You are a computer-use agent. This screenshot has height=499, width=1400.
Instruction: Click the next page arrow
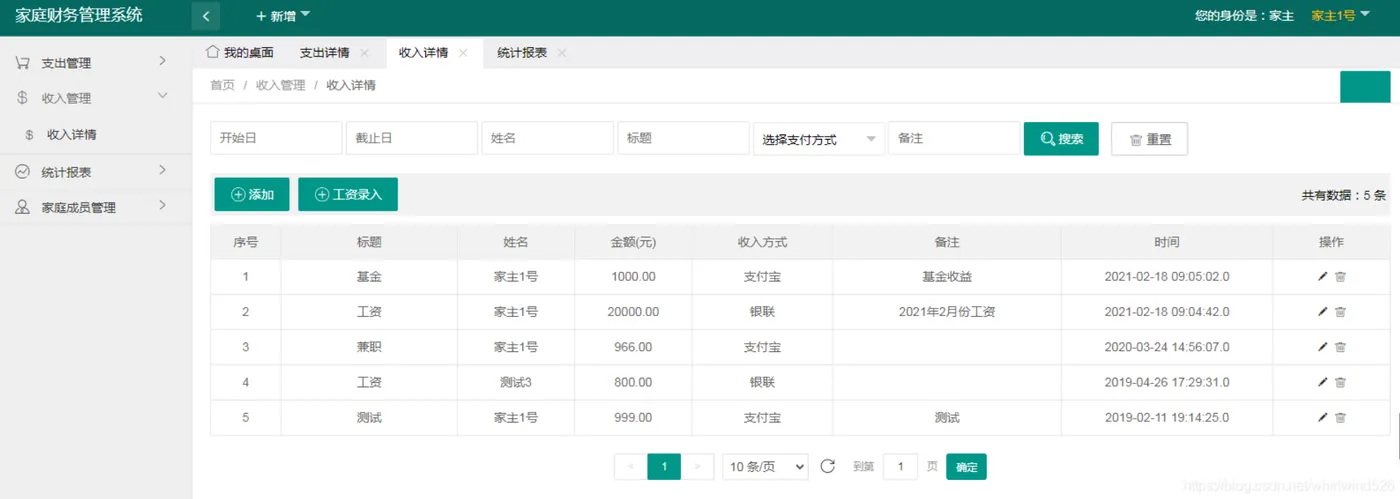pyautogui.click(x=698, y=466)
